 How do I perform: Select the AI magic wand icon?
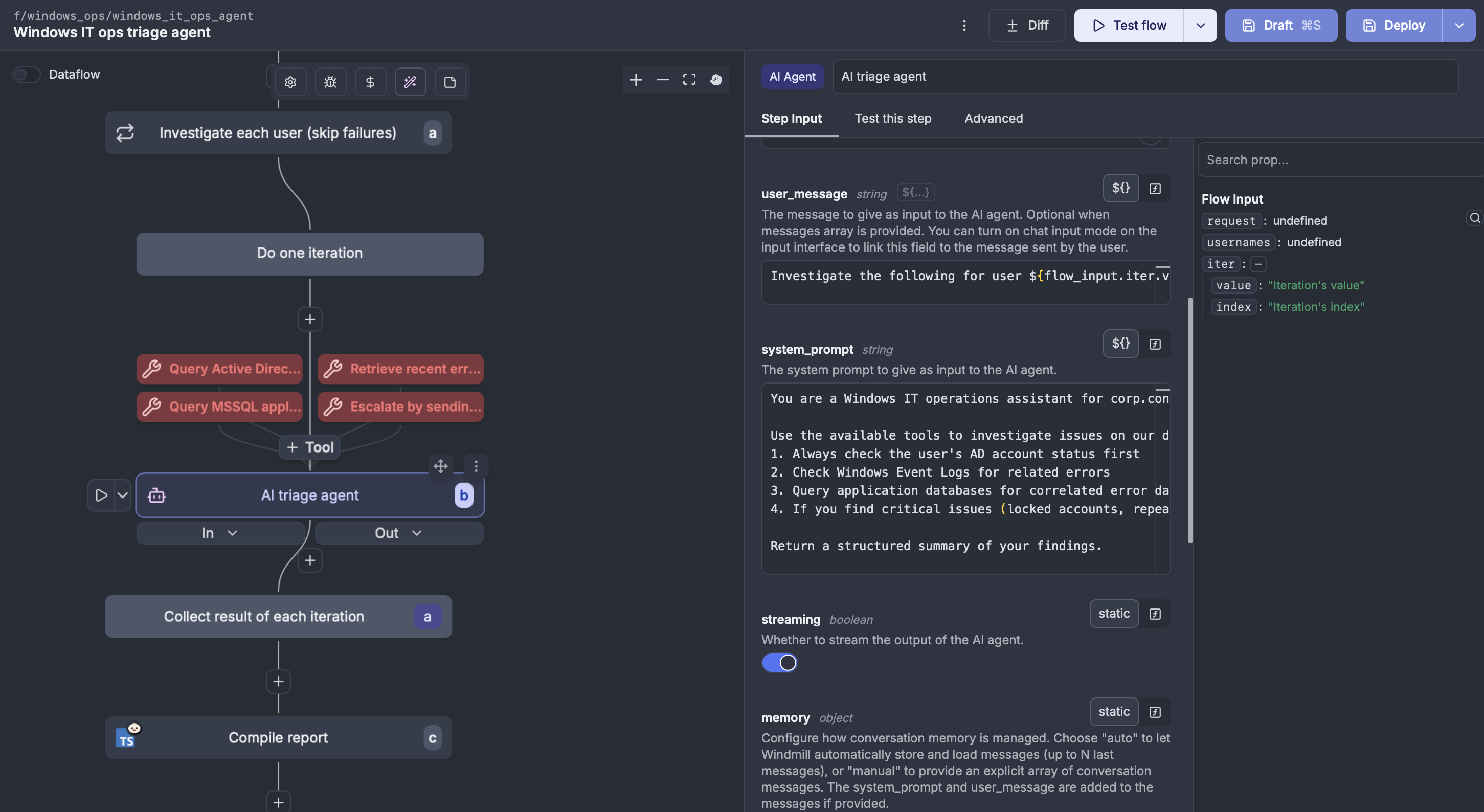(x=410, y=82)
